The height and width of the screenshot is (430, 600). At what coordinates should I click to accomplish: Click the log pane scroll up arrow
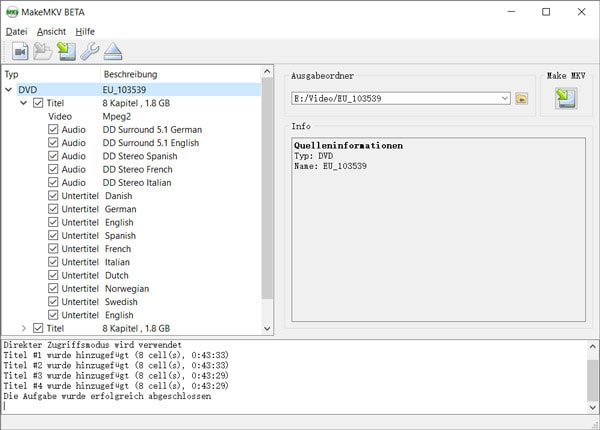pyautogui.click(x=592, y=346)
